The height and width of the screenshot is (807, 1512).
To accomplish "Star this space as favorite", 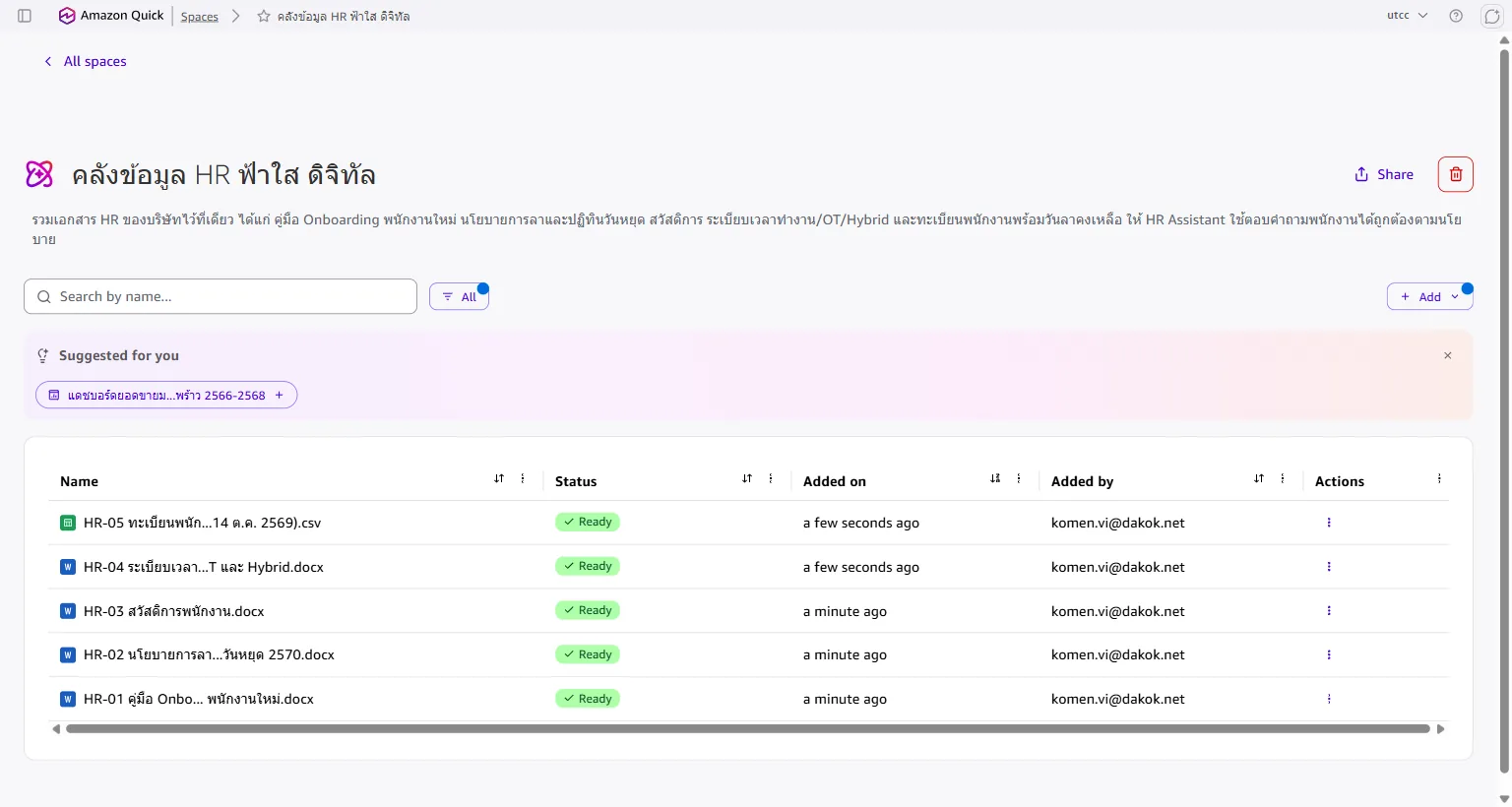I will (264, 16).
